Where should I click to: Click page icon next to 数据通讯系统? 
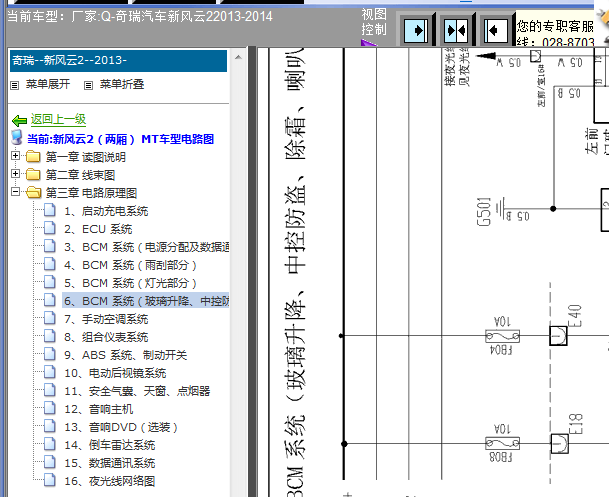click(50, 462)
